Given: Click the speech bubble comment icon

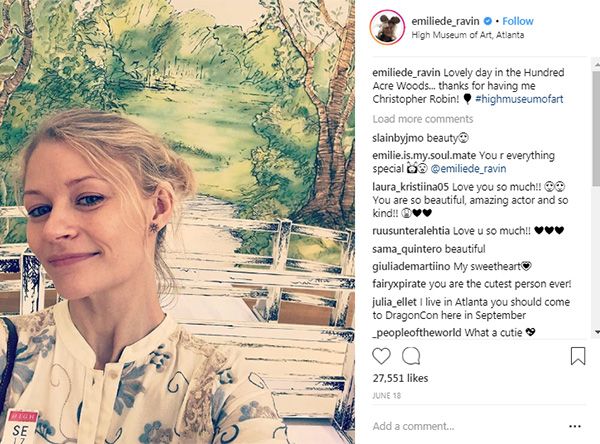Looking at the screenshot, I should pyautogui.click(x=411, y=355).
